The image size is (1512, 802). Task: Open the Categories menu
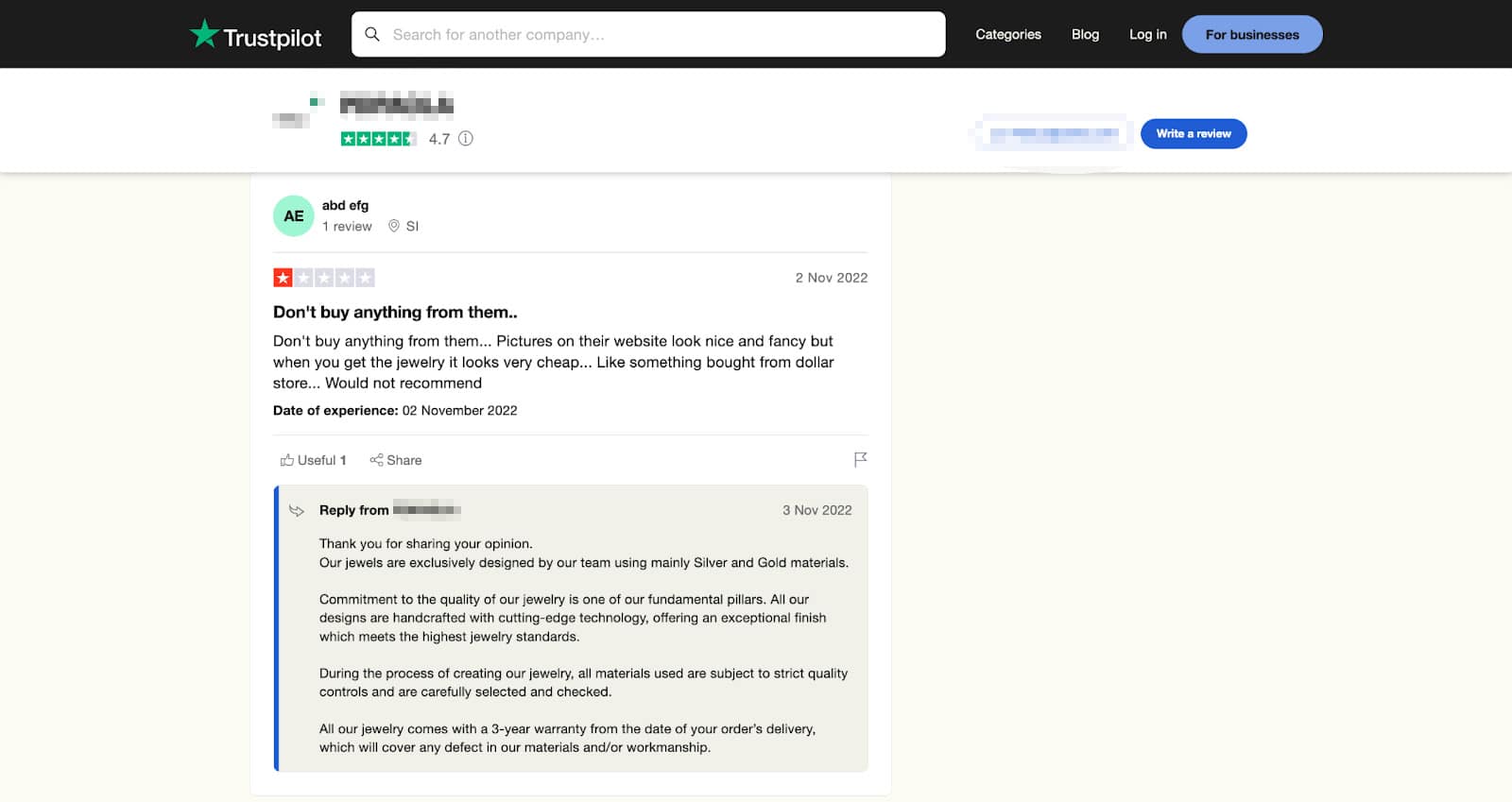click(x=1008, y=34)
